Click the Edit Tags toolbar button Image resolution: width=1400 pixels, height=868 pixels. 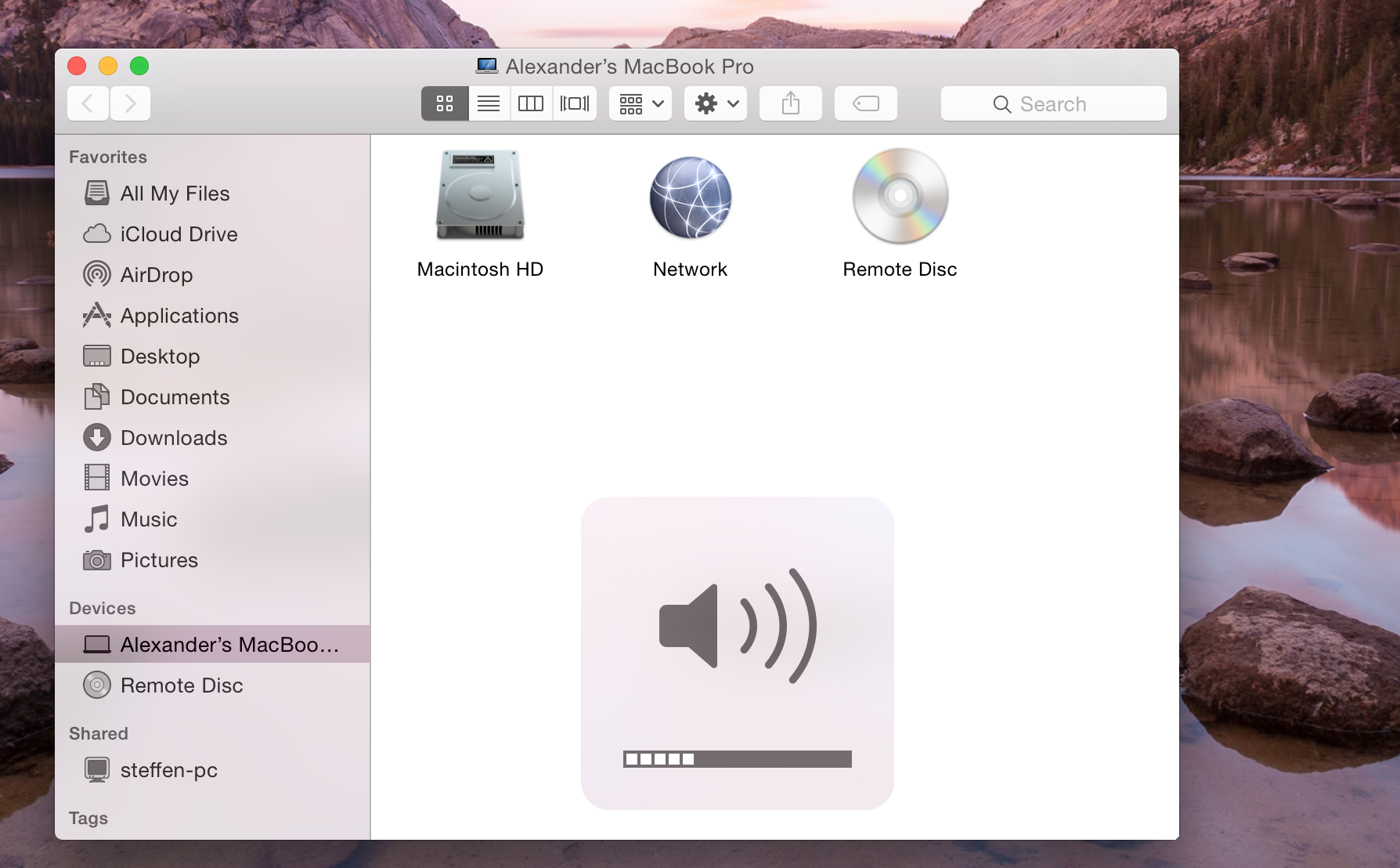click(866, 103)
